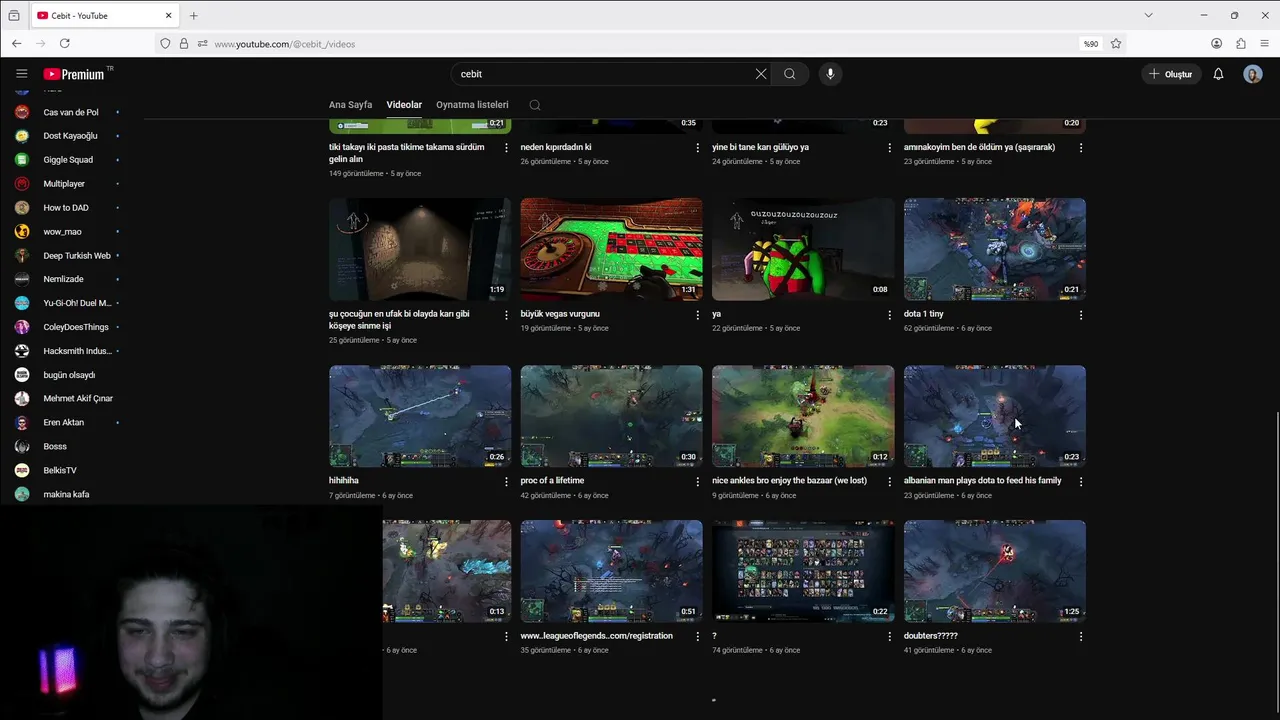The image size is (1280, 720).
Task: Select the 'Cebit - YouTube' browser tab
Action: pos(105,16)
